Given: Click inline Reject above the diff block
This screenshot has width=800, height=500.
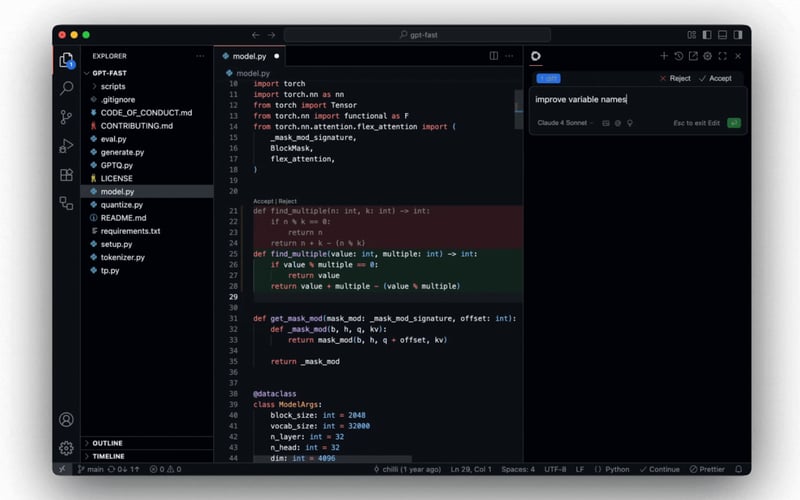Looking at the screenshot, I should (287, 201).
